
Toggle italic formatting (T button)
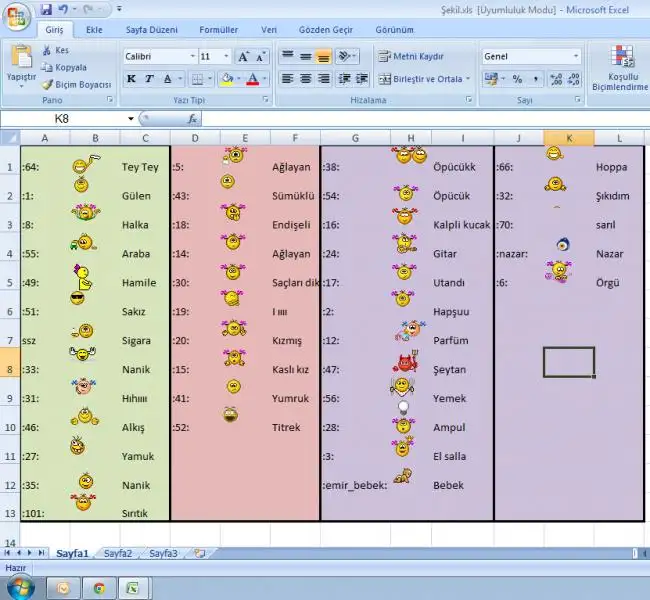[x=149, y=79]
